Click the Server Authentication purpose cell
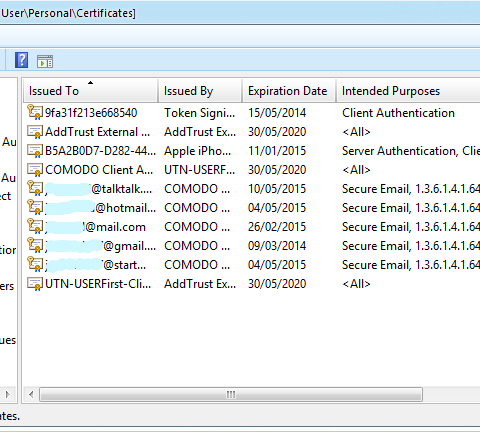The height and width of the screenshot is (432, 480). [411, 151]
